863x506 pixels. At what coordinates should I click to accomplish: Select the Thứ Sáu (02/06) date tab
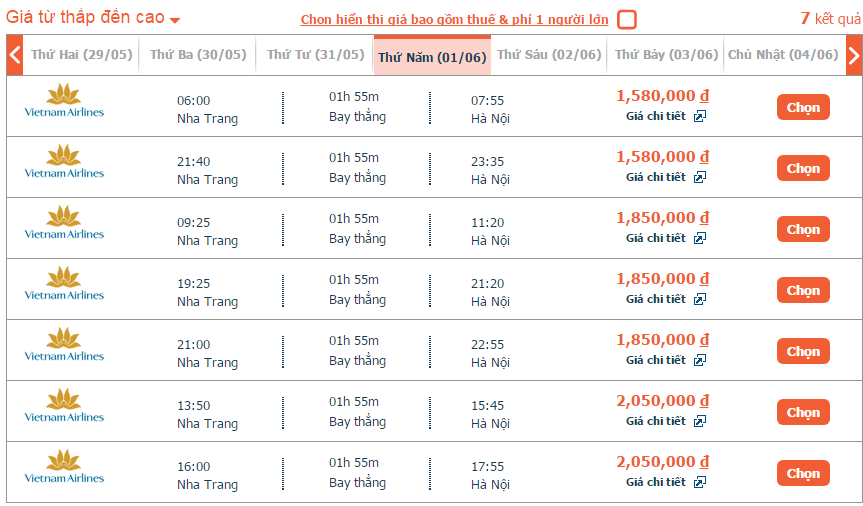tap(549, 55)
